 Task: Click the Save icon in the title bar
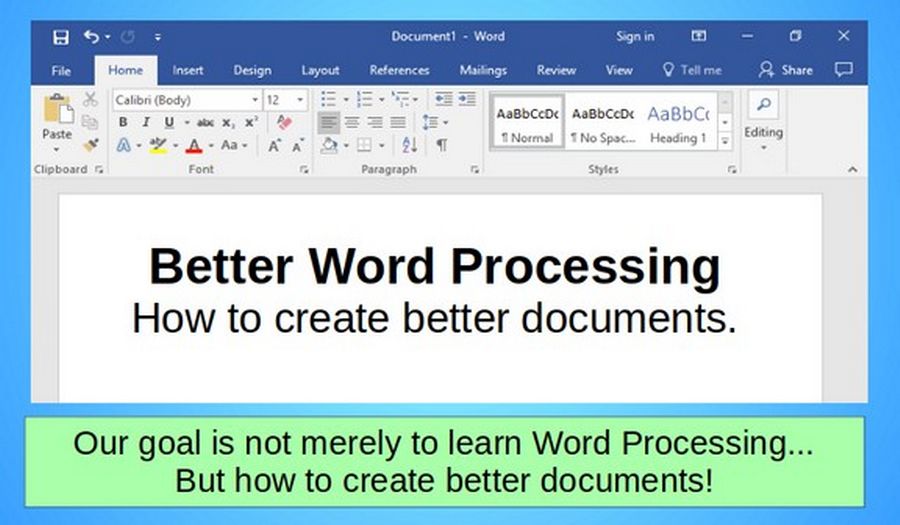click(61, 37)
